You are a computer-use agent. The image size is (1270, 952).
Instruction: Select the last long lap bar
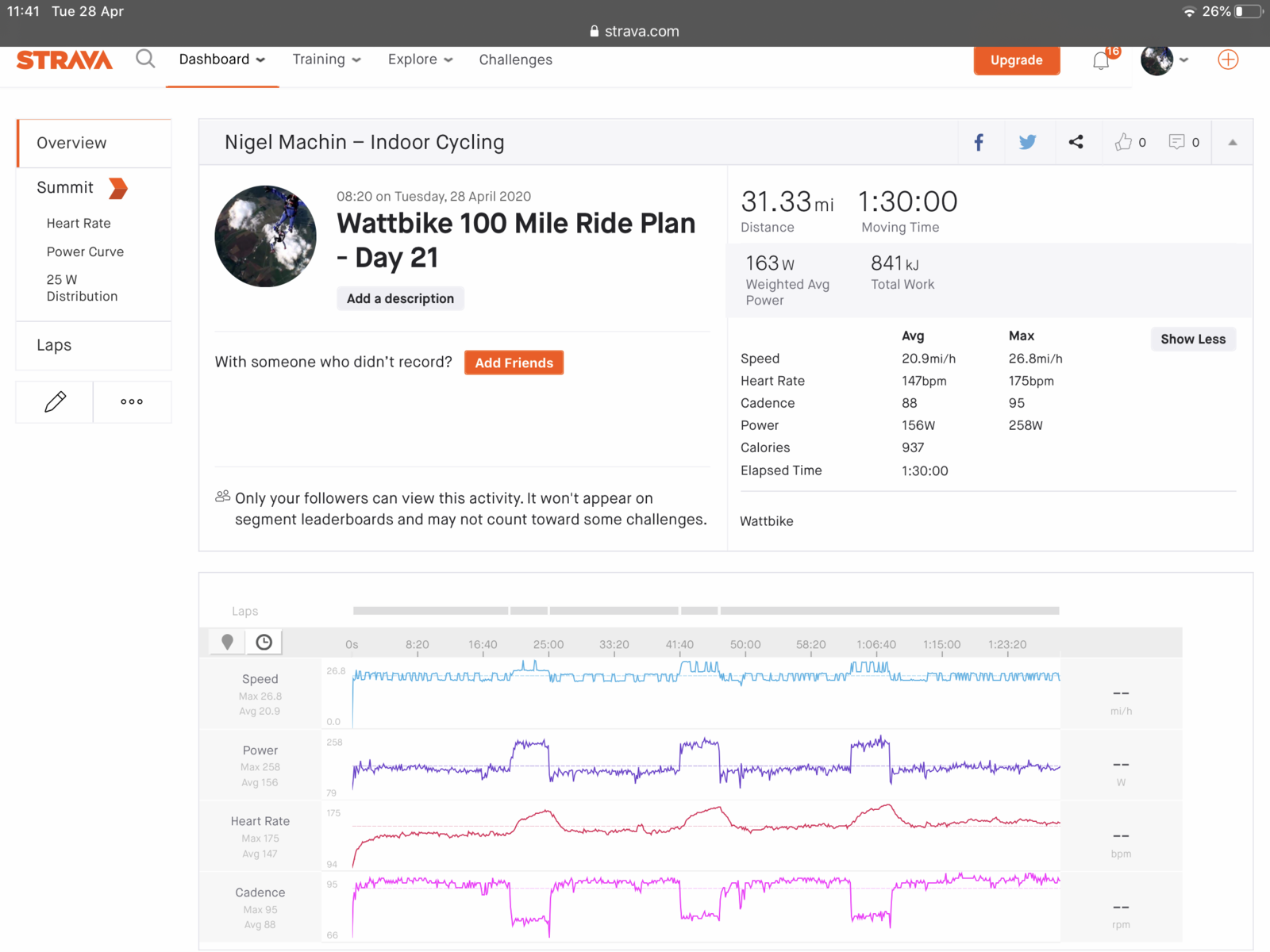click(x=889, y=611)
